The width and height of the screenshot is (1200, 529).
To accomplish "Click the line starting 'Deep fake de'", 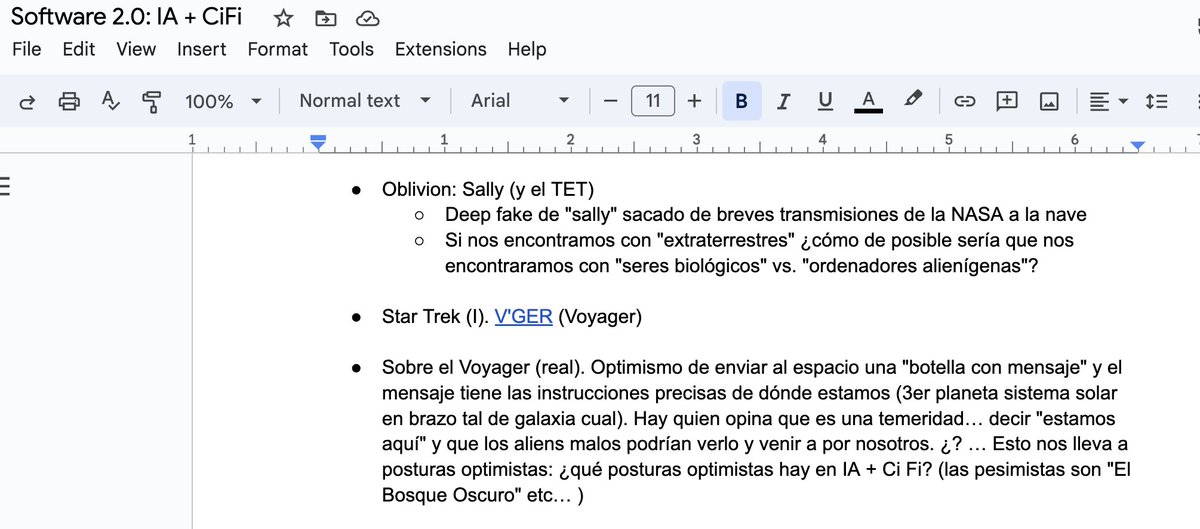I will [765, 215].
